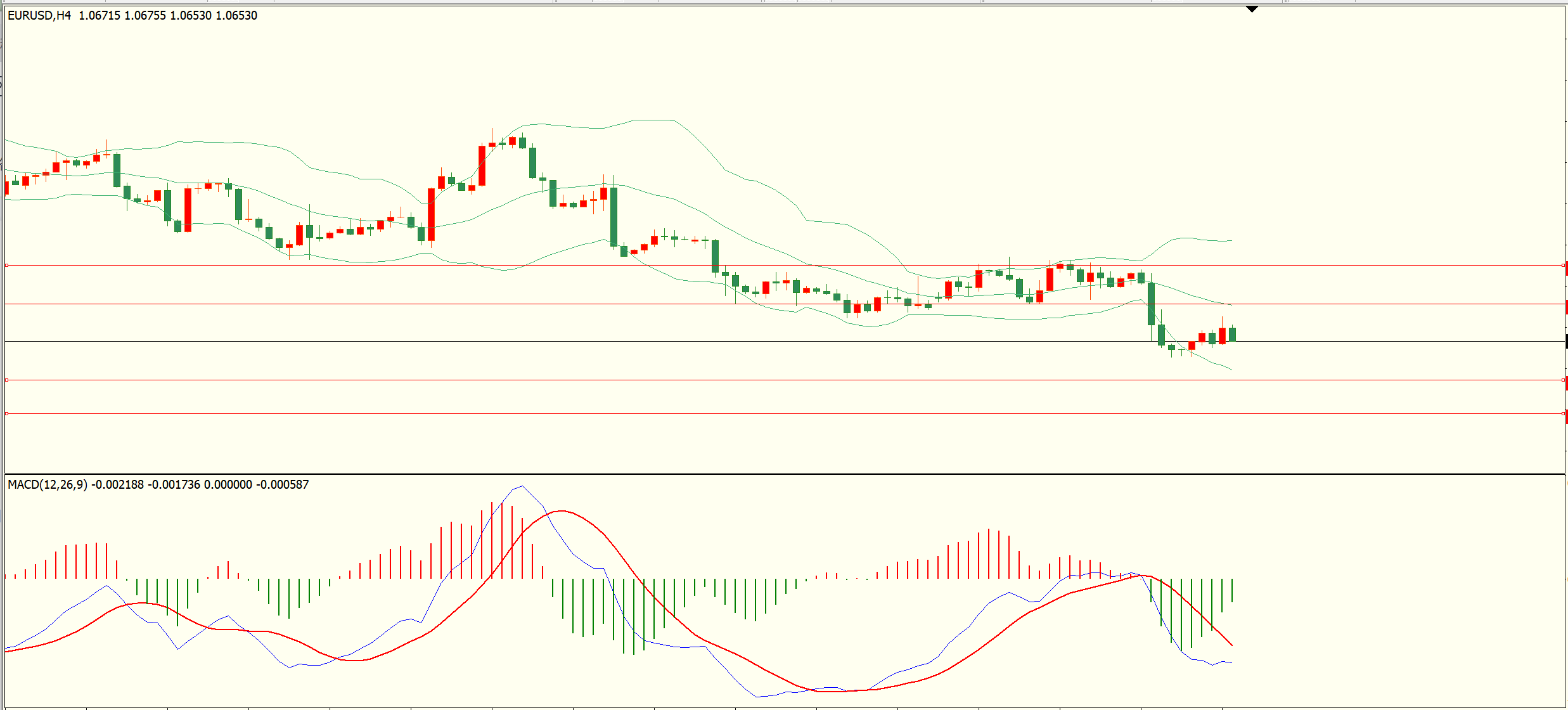Click the last green candle on the chart
The height and width of the screenshot is (710, 1568).
click(x=1232, y=334)
